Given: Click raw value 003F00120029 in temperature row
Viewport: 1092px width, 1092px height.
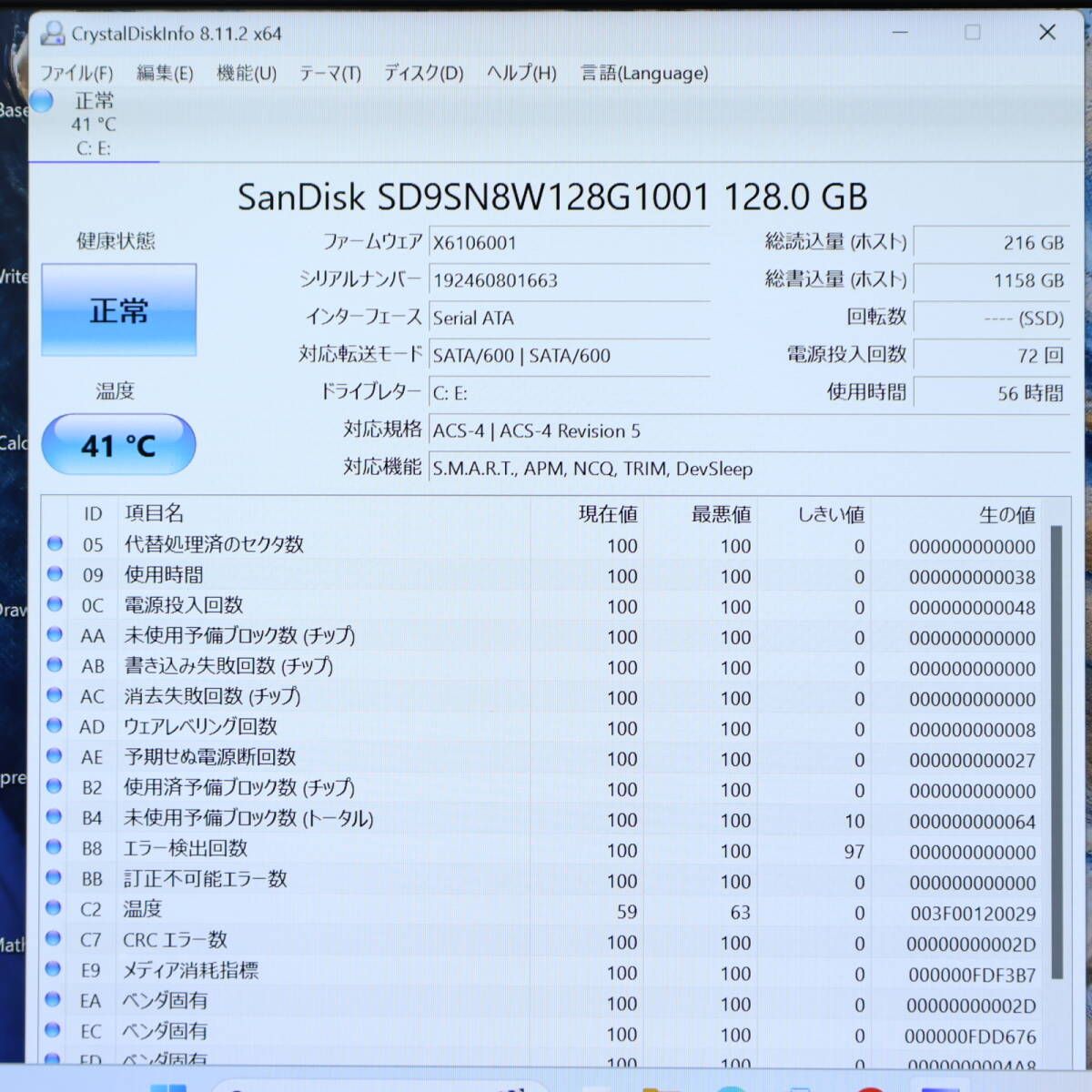Looking at the screenshot, I should [x=973, y=914].
